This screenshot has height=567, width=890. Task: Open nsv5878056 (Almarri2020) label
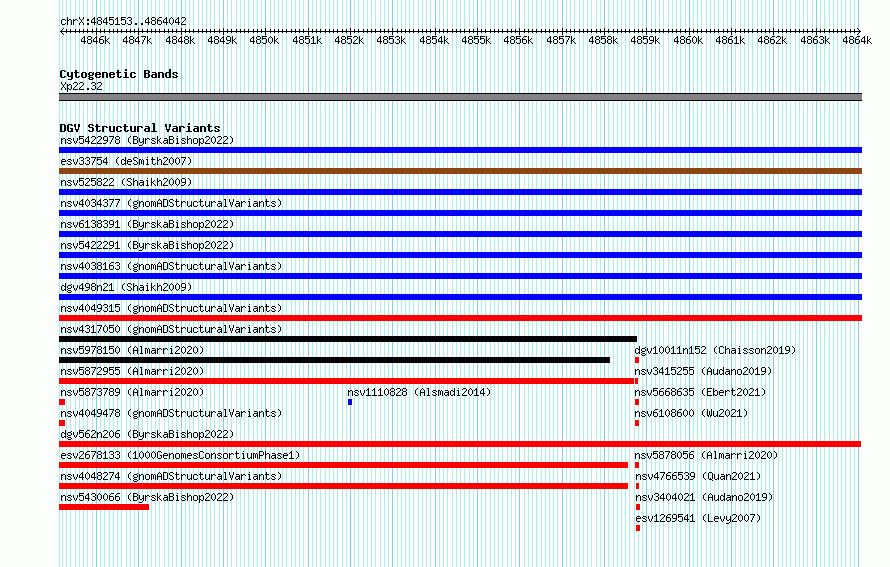[706, 455]
